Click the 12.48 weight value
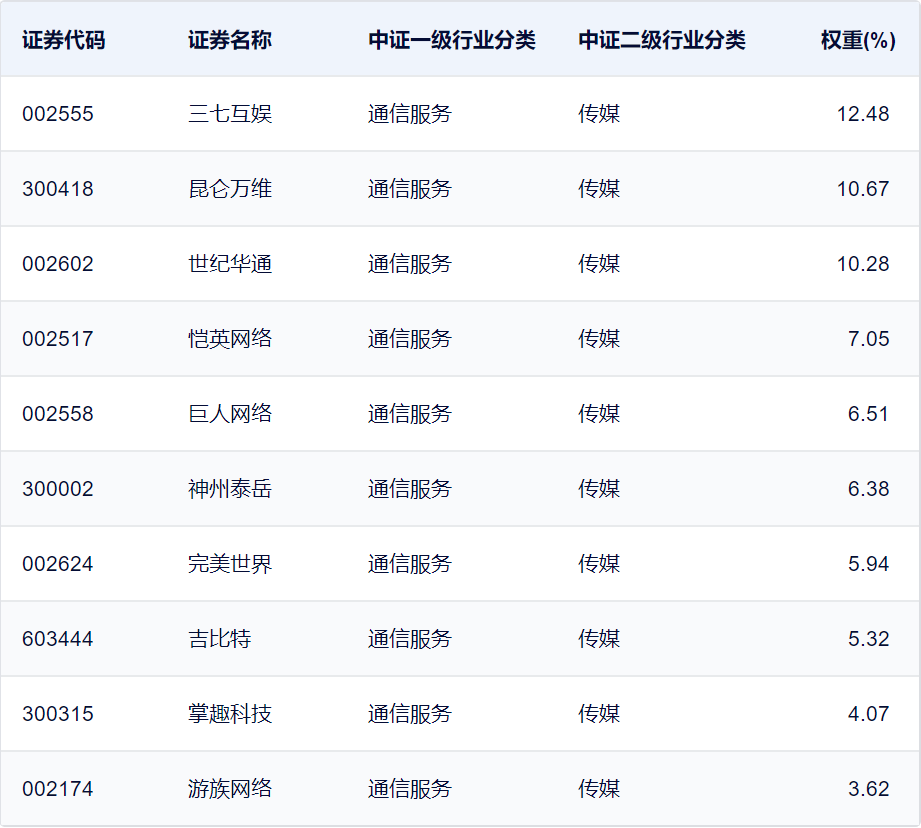This screenshot has height=828, width=921. (863, 114)
